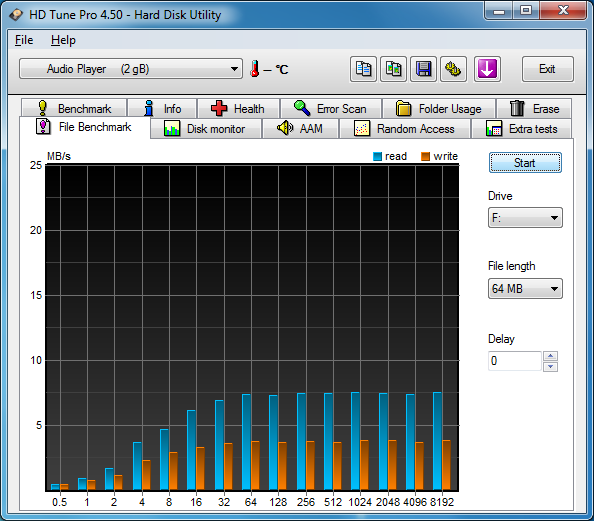Viewport: 594px width, 521px height.
Task: Open the Health tab with red cross
Action: coord(238,109)
